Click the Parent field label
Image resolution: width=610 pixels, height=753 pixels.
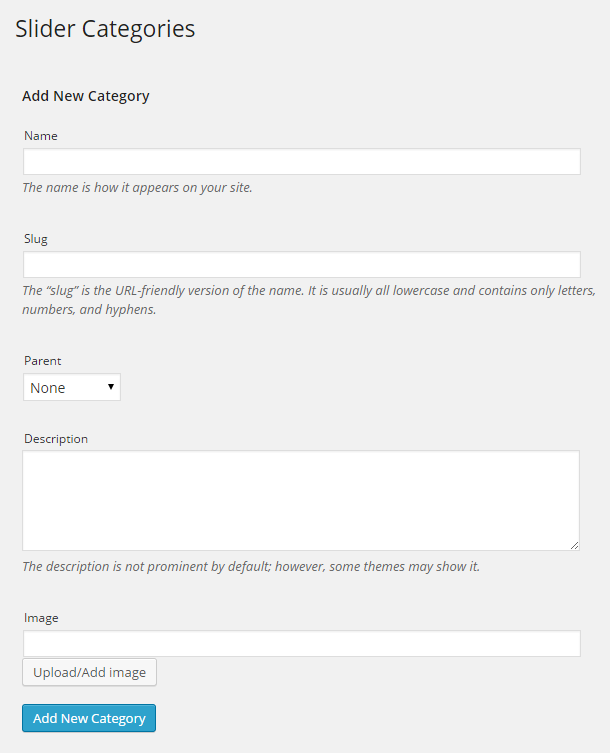click(43, 361)
